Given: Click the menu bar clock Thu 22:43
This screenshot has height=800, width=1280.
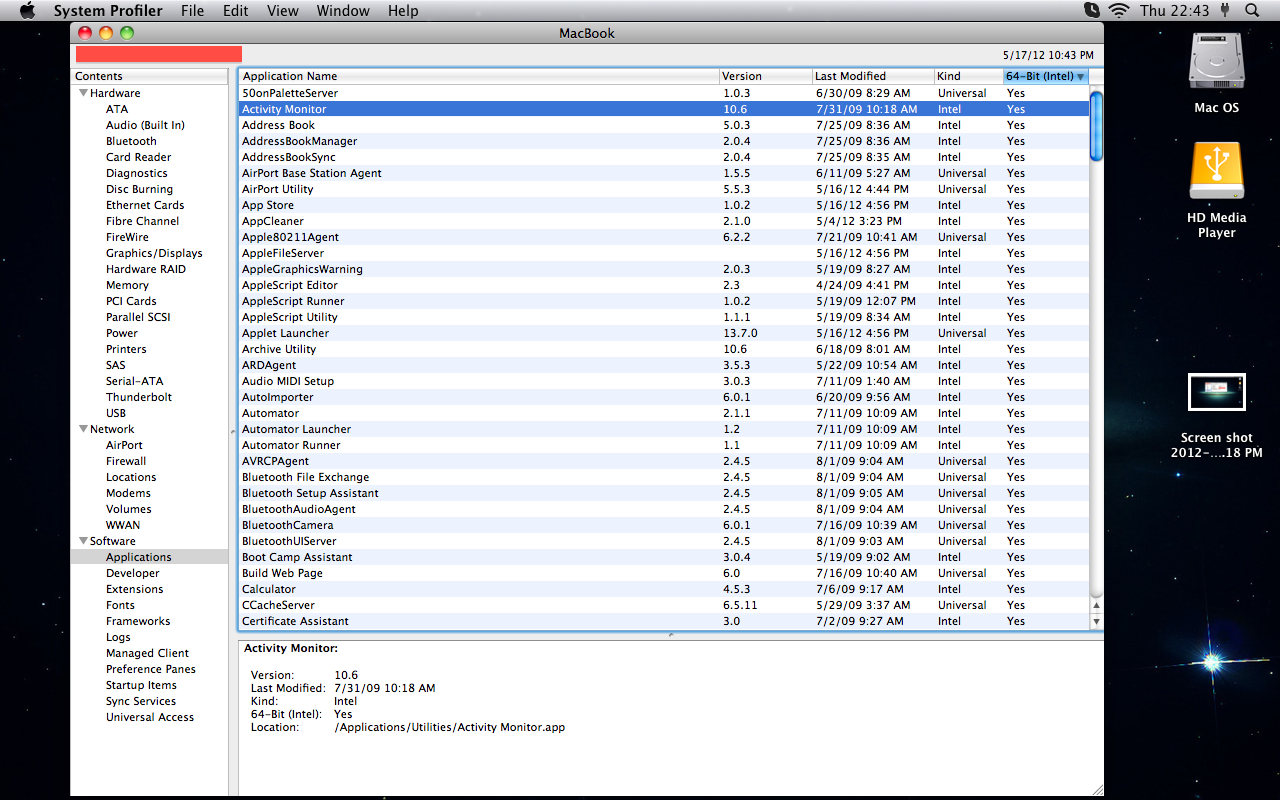Looking at the screenshot, I should tap(1174, 10).
